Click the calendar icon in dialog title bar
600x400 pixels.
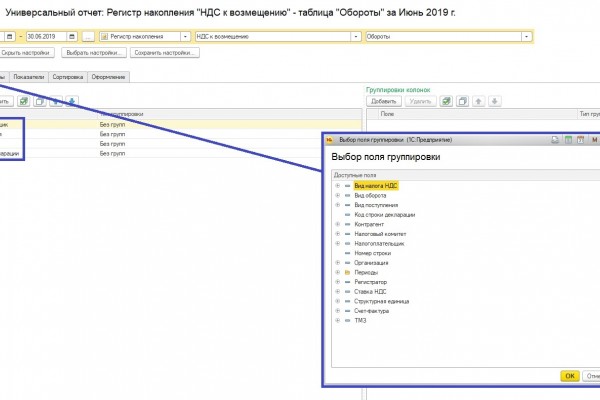(x=581, y=140)
